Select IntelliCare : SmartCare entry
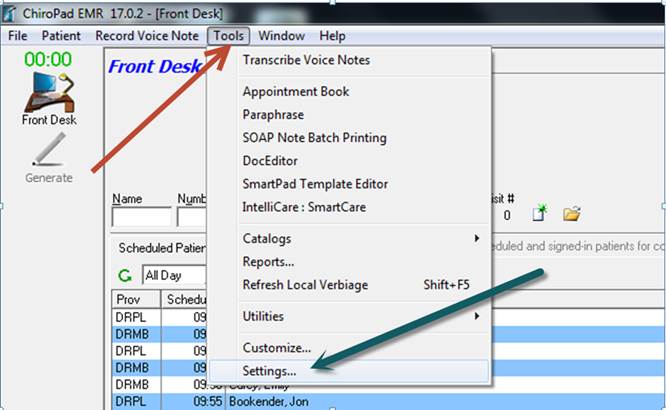Viewport: 666px width, 410px height. 349,207
